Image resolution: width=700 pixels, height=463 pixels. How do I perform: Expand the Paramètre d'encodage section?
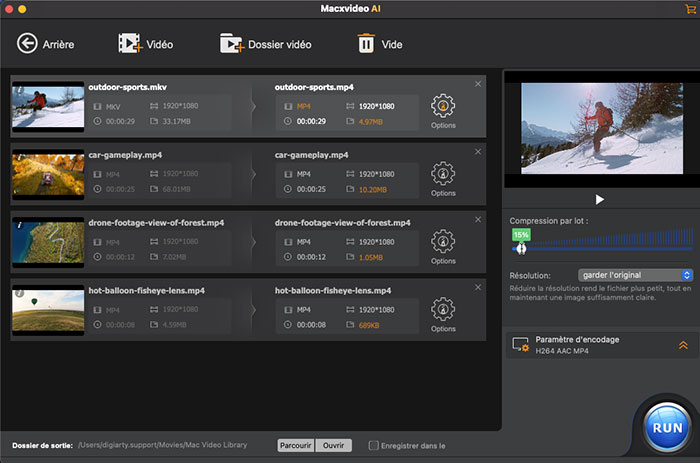click(683, 345)
